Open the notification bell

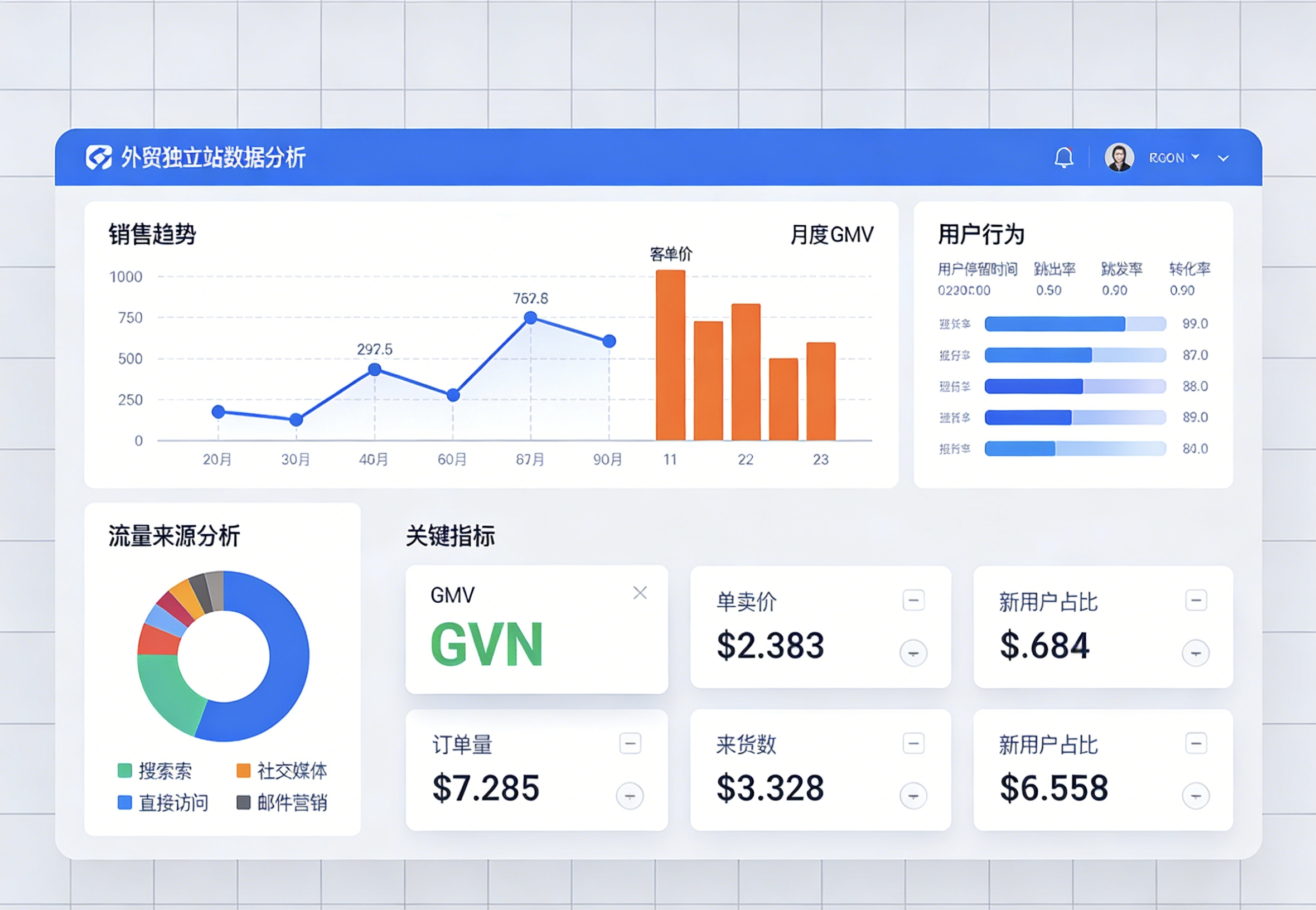[x=1063, y=157]
